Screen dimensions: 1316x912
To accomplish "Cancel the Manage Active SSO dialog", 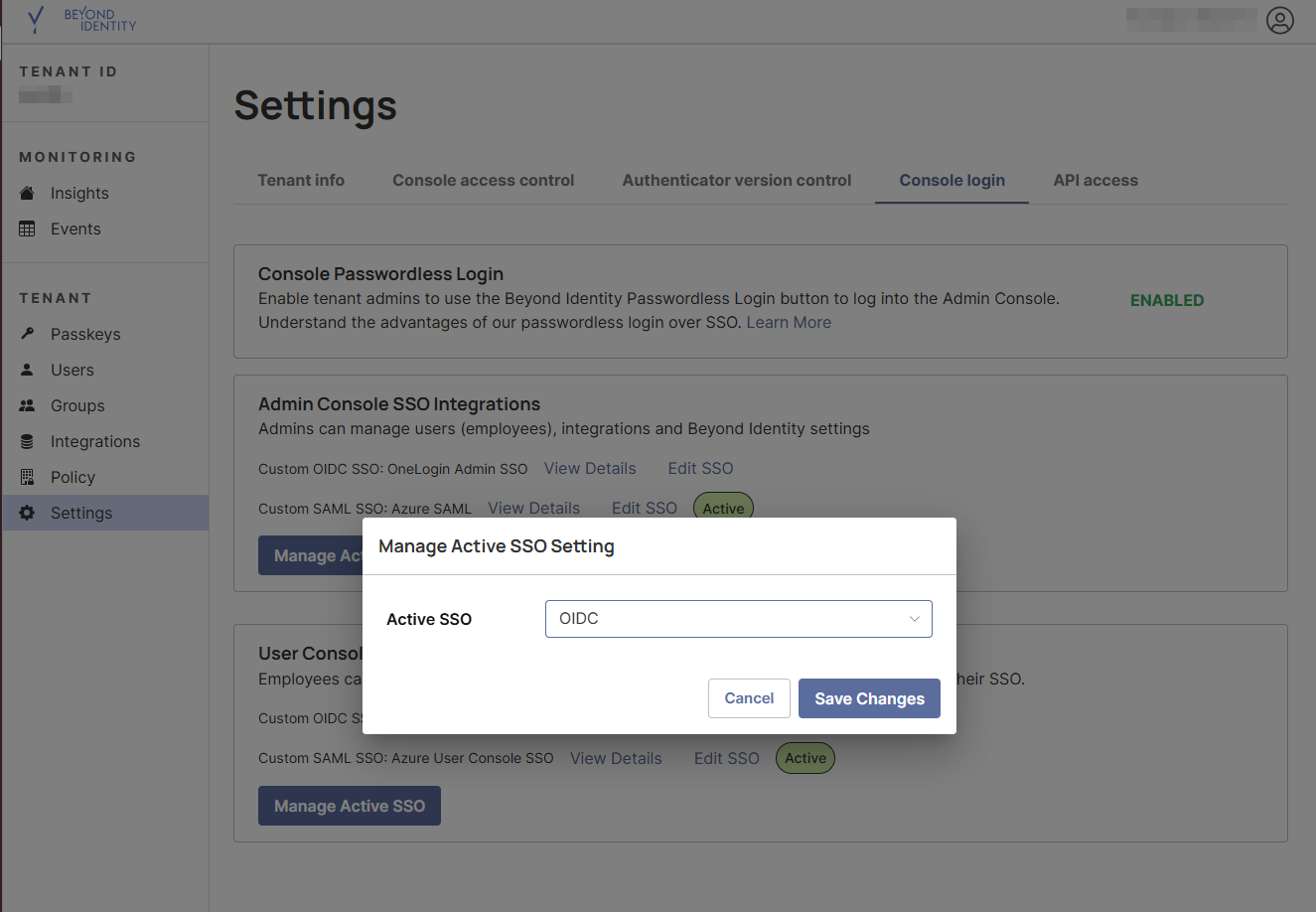I will (749, 697).
